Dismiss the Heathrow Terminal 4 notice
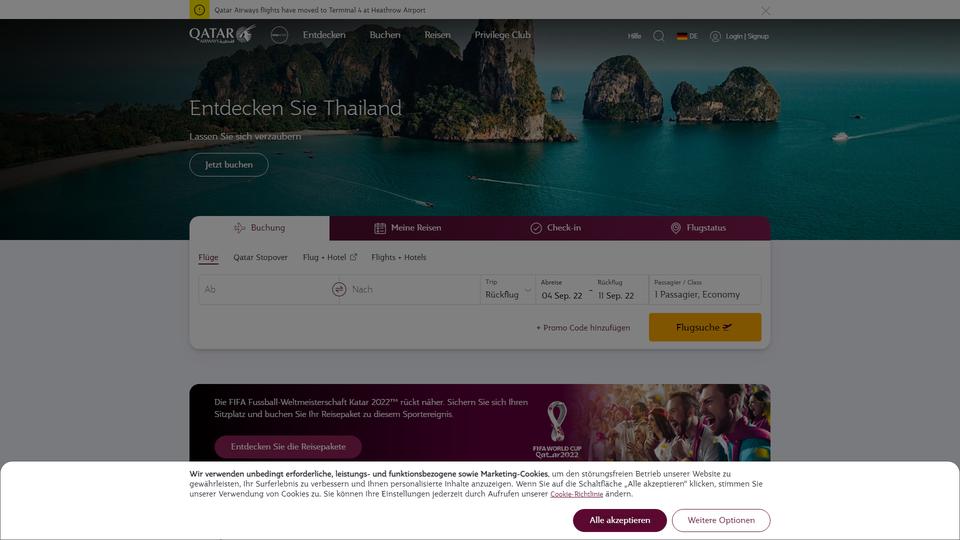The width and height of the screenshot is (960, 540). pos(765,10)
